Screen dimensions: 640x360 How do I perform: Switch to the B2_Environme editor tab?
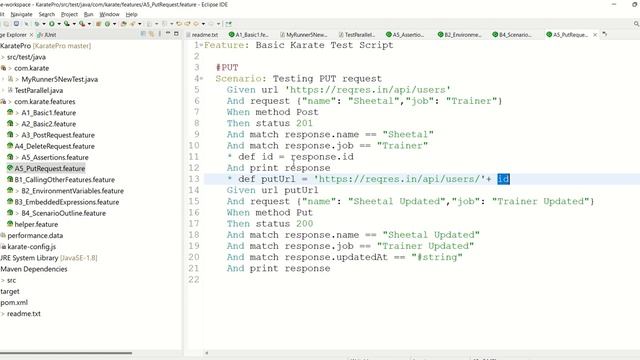pyautogui.click(x=460, y=35)
